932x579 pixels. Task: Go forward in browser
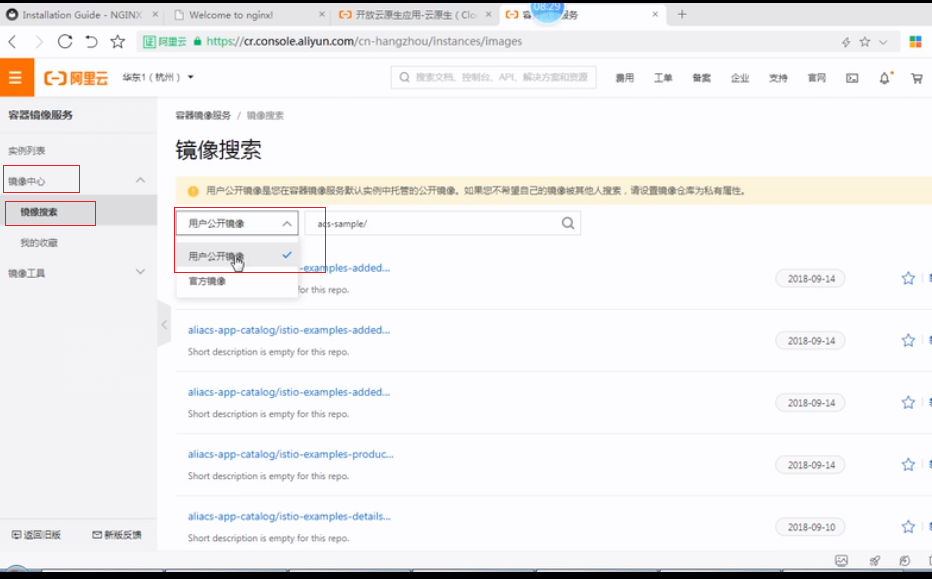coord(39,42)
